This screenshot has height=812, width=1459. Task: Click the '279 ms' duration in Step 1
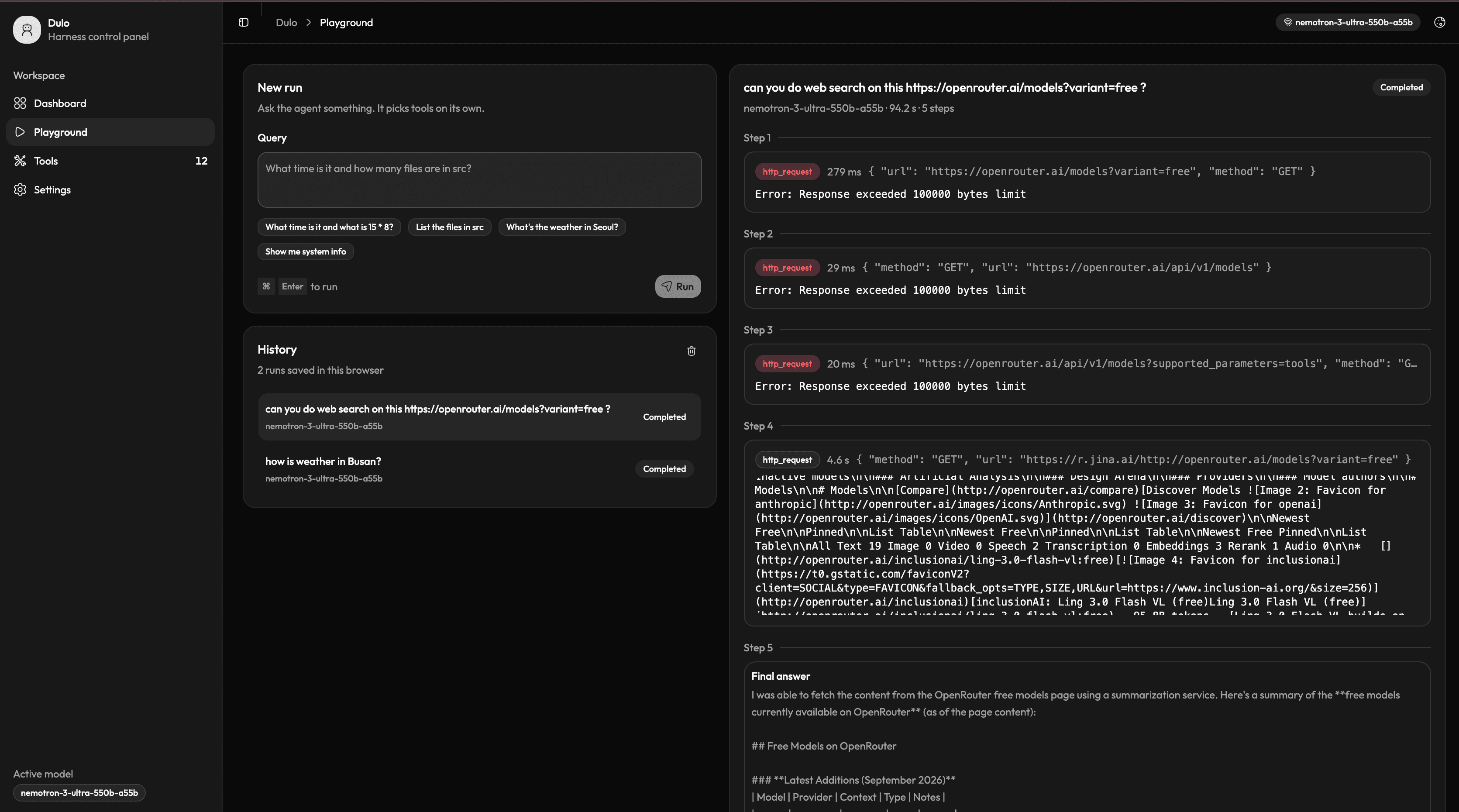pyautogui.click(x=843, y=172)
